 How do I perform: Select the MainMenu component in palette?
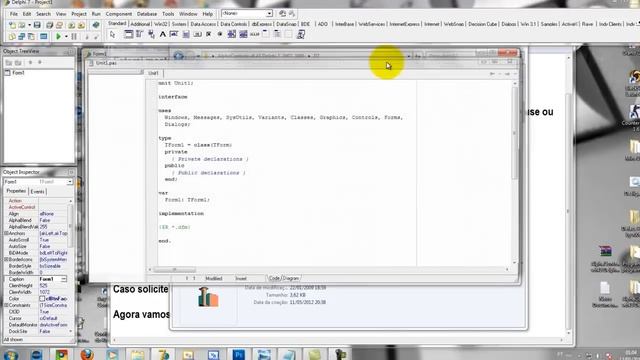pyautogui.click(x=139, y=34)
